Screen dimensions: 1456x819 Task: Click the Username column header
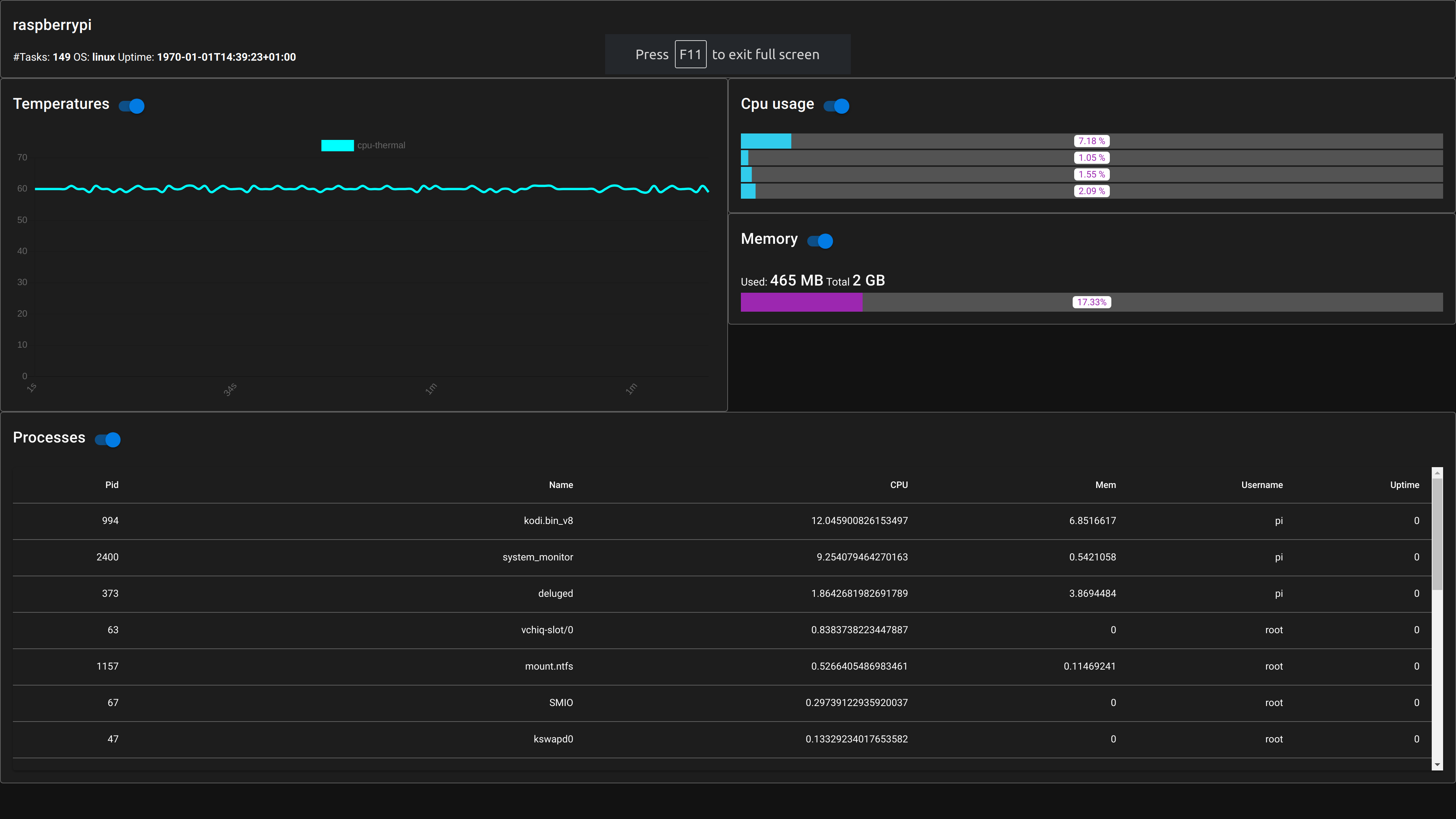coord(1261,485)
